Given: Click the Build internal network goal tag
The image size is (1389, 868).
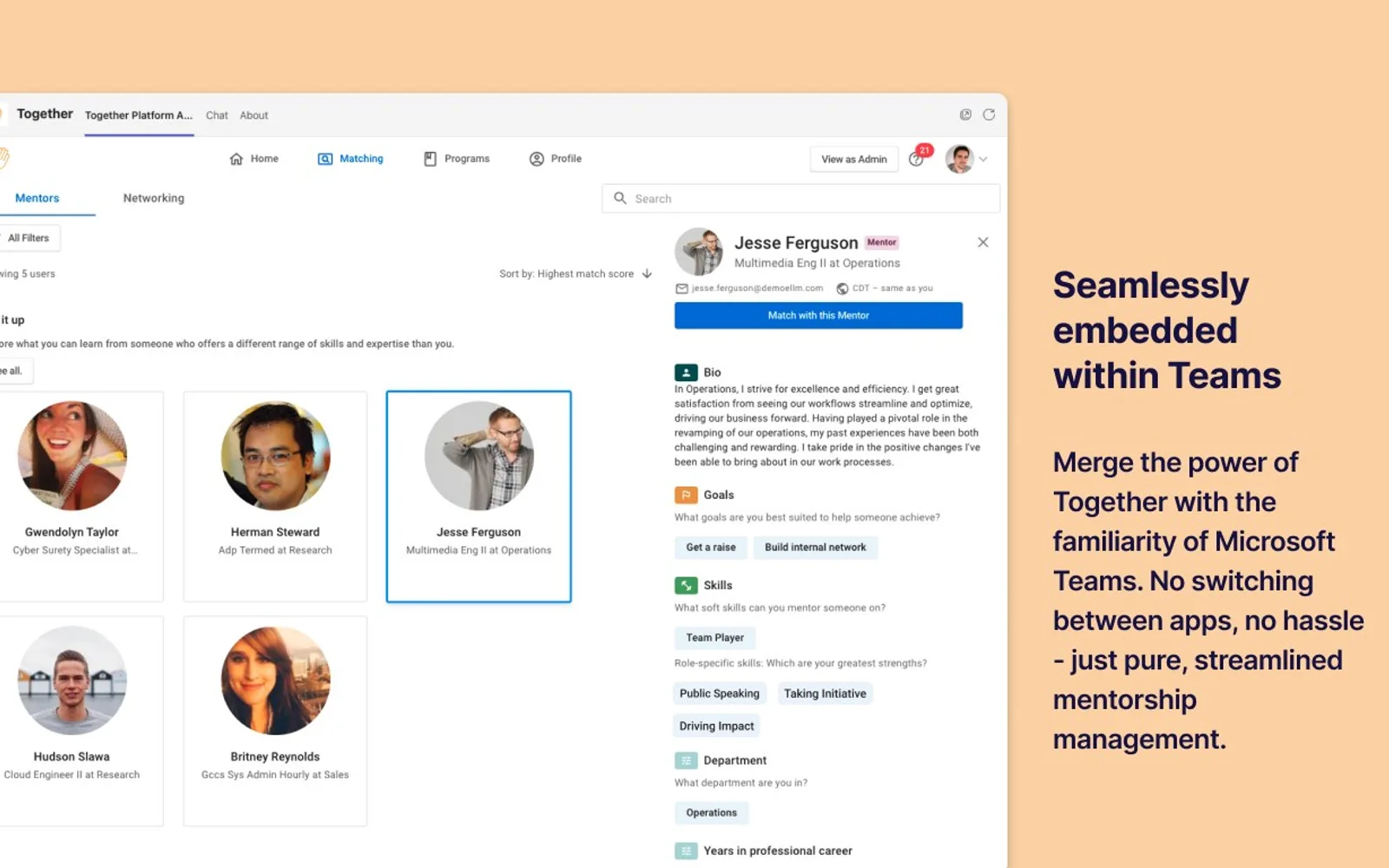Looking at the screenshot, I should (815, 548).
